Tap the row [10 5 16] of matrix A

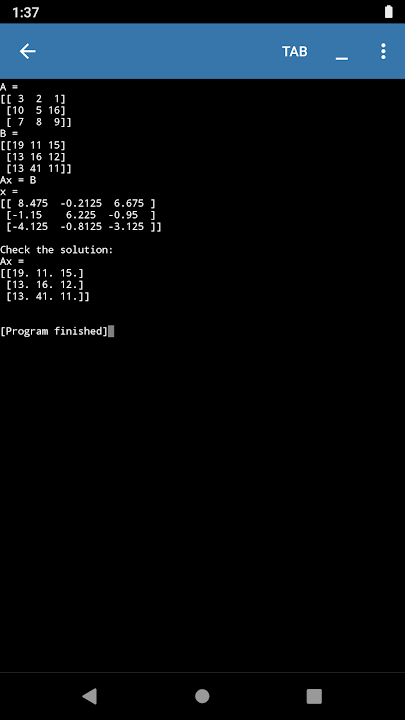(36, 110)
